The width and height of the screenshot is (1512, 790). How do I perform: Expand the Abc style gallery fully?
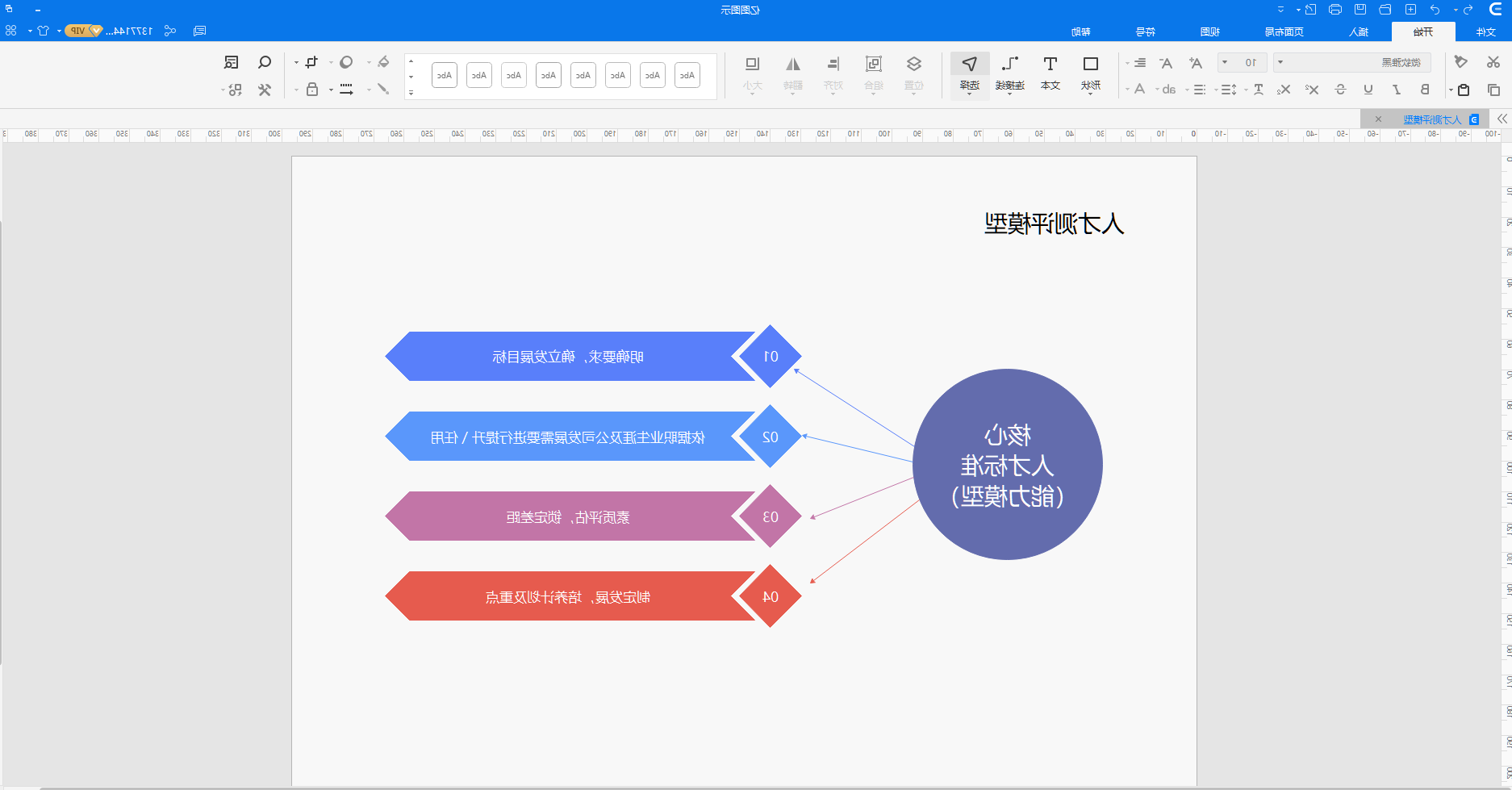tap(411, 93)
